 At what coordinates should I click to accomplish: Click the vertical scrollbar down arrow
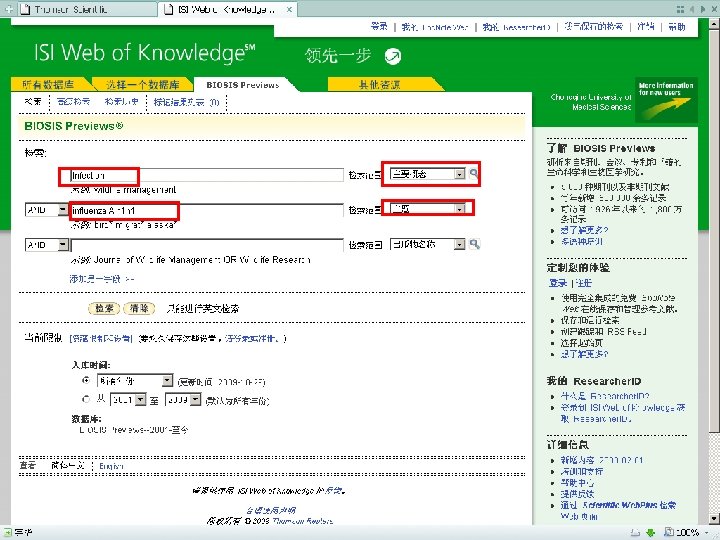(x=714, y=519)
